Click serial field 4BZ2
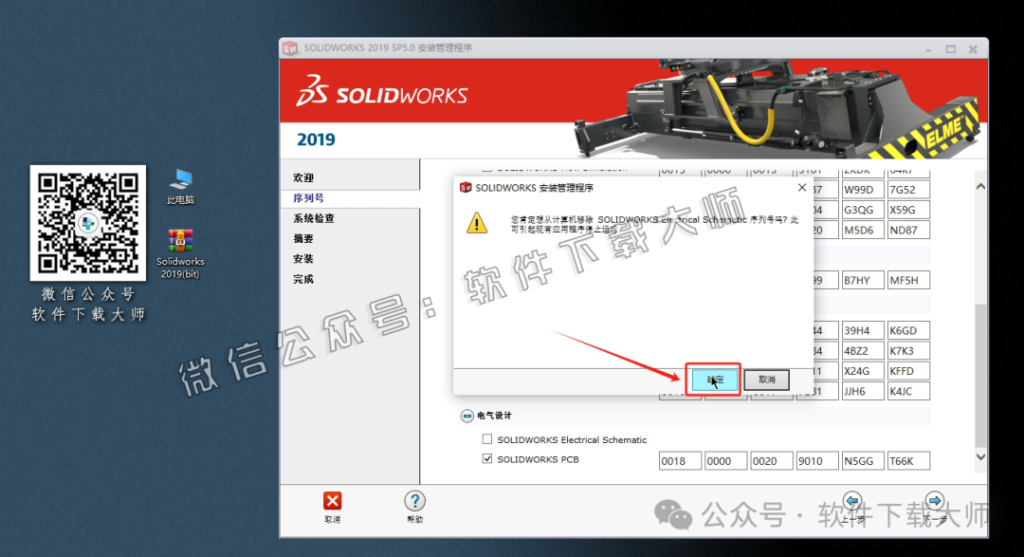The height and width of the screenshot is (557, 1024). [x=863, y=351]
